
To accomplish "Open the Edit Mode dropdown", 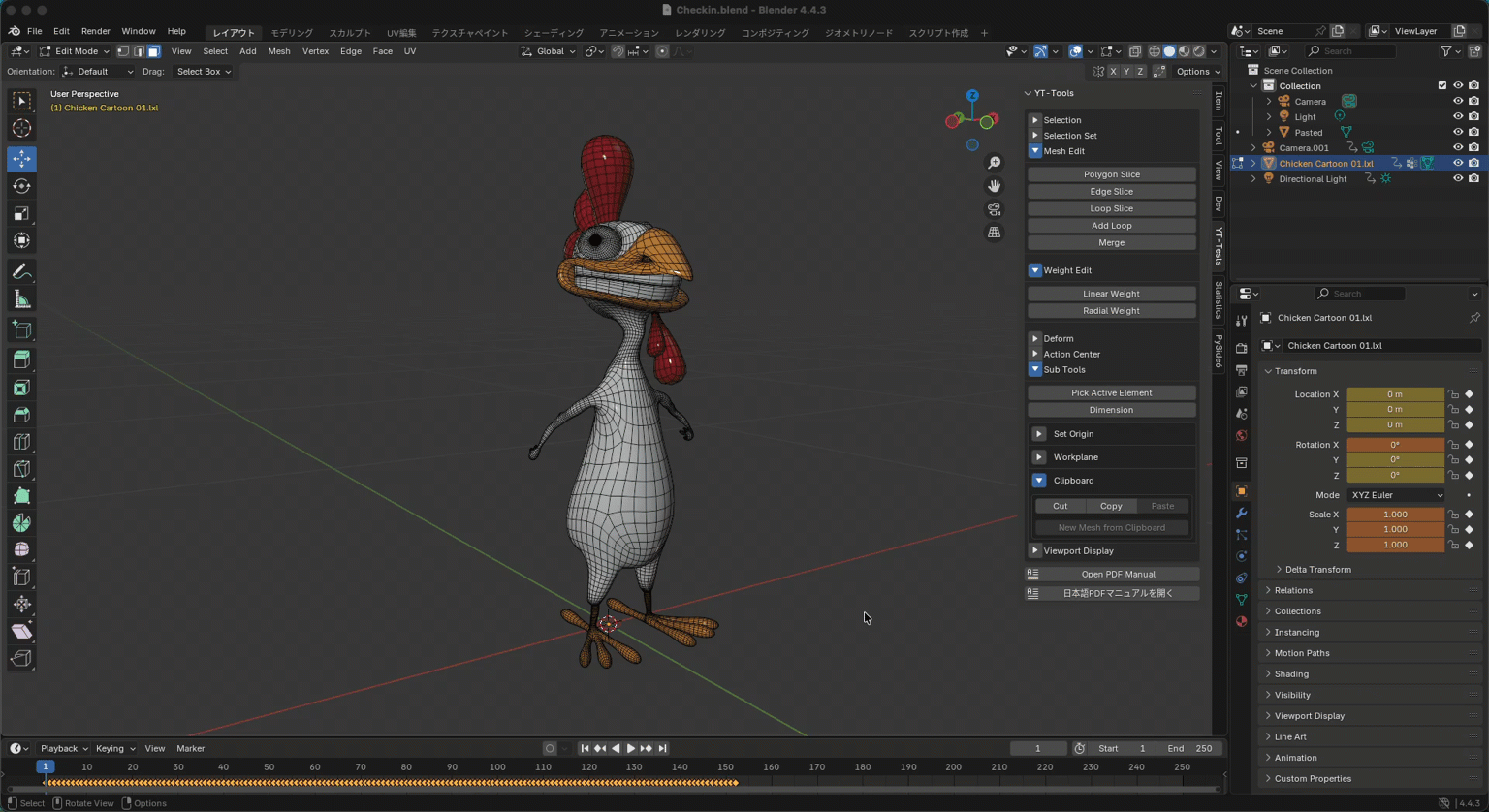I will 75,51.
